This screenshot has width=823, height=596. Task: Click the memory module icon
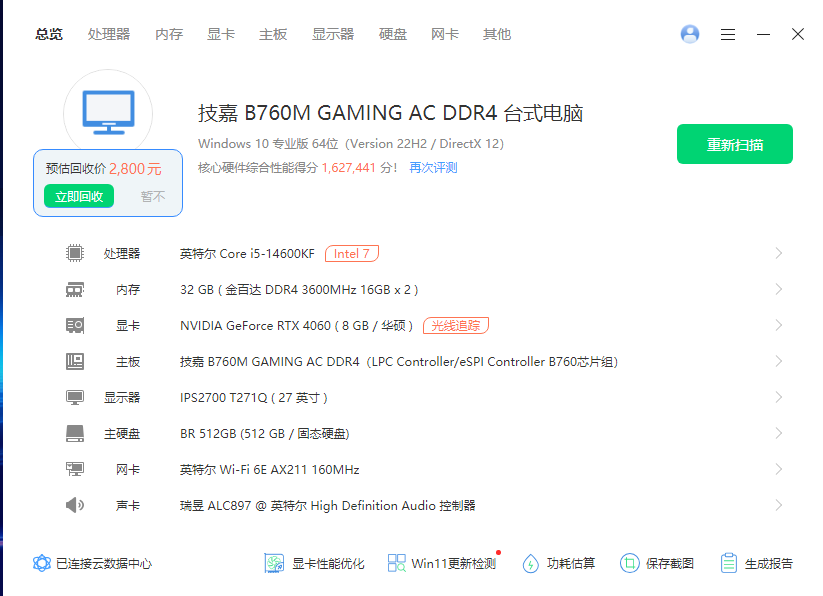pos(75,290)
